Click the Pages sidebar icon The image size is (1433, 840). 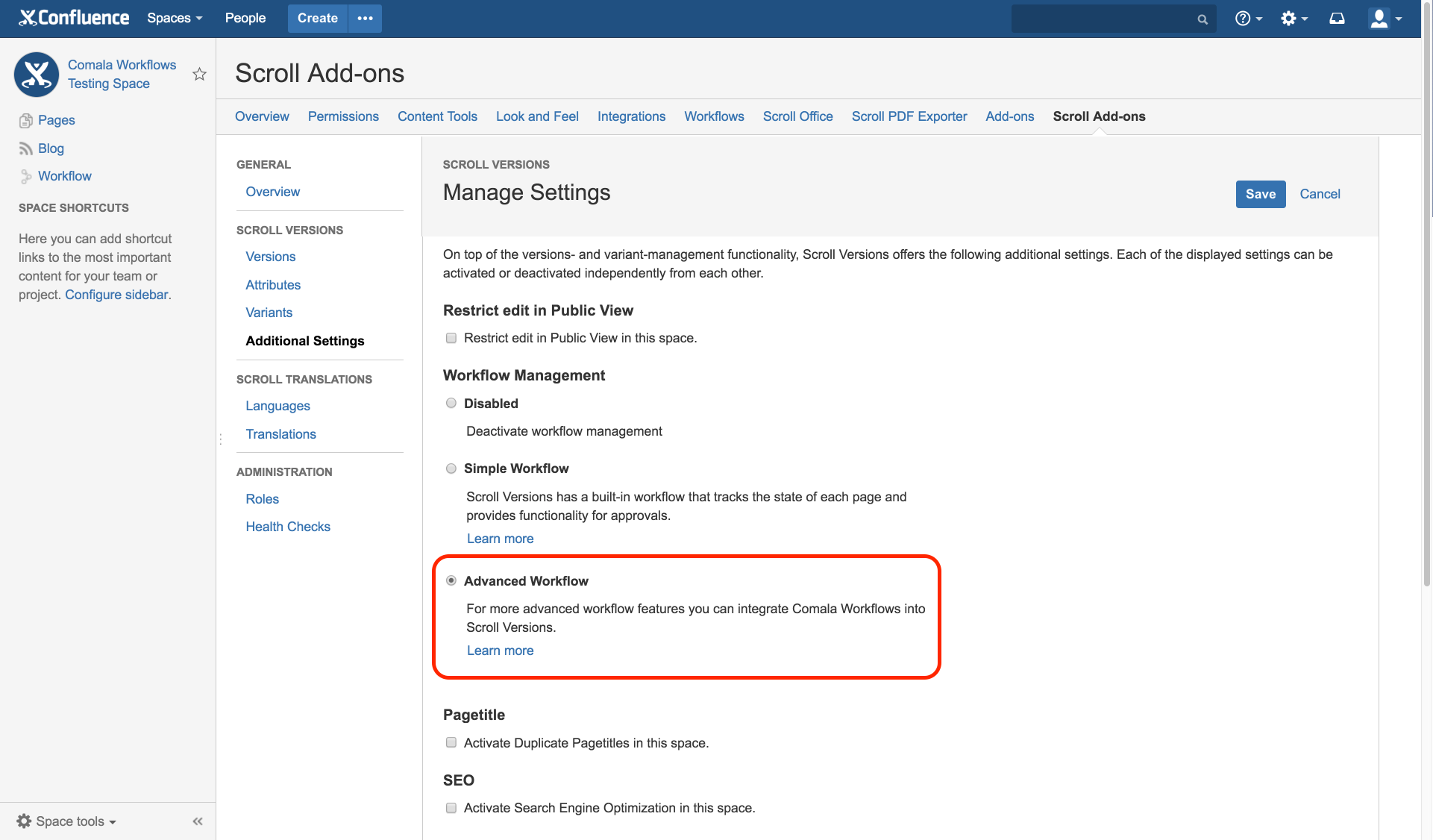pos(25,119)
